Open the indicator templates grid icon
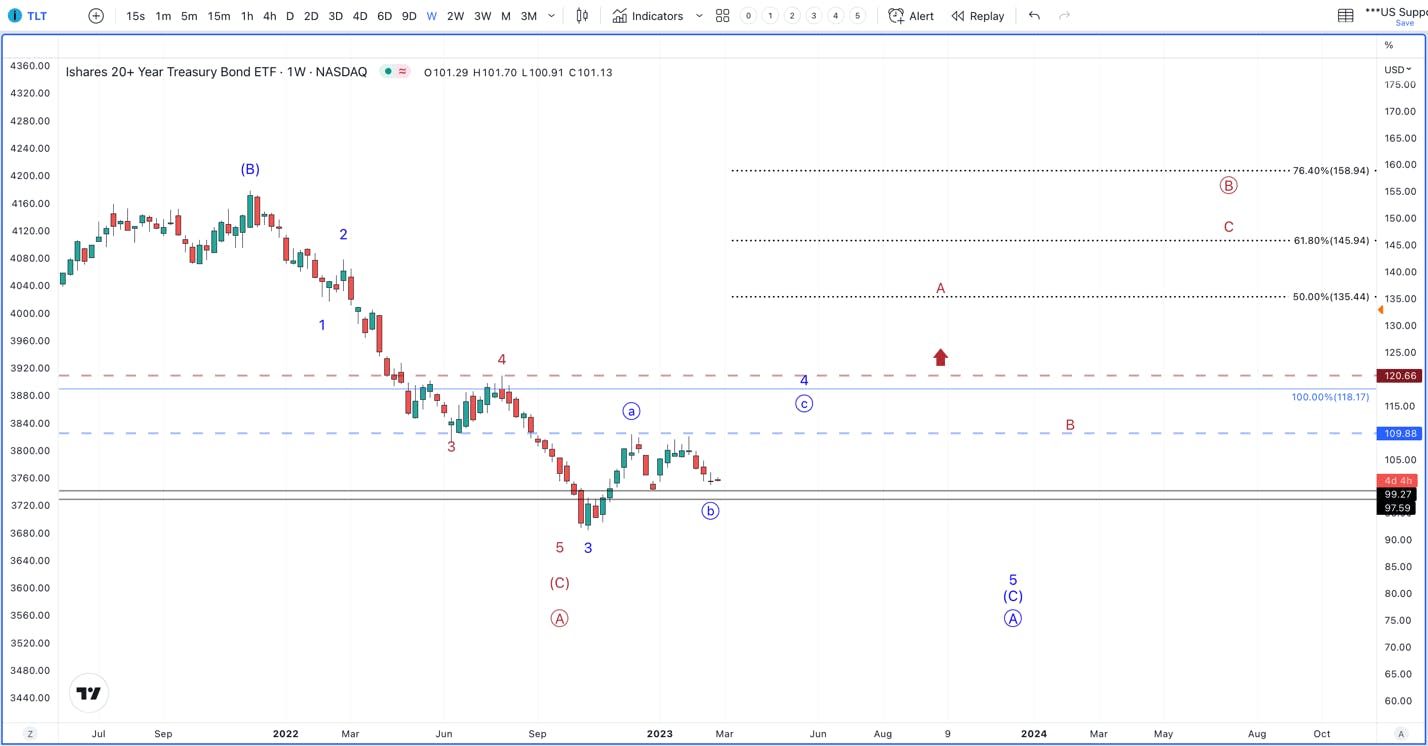 click(x=722, y=16)
